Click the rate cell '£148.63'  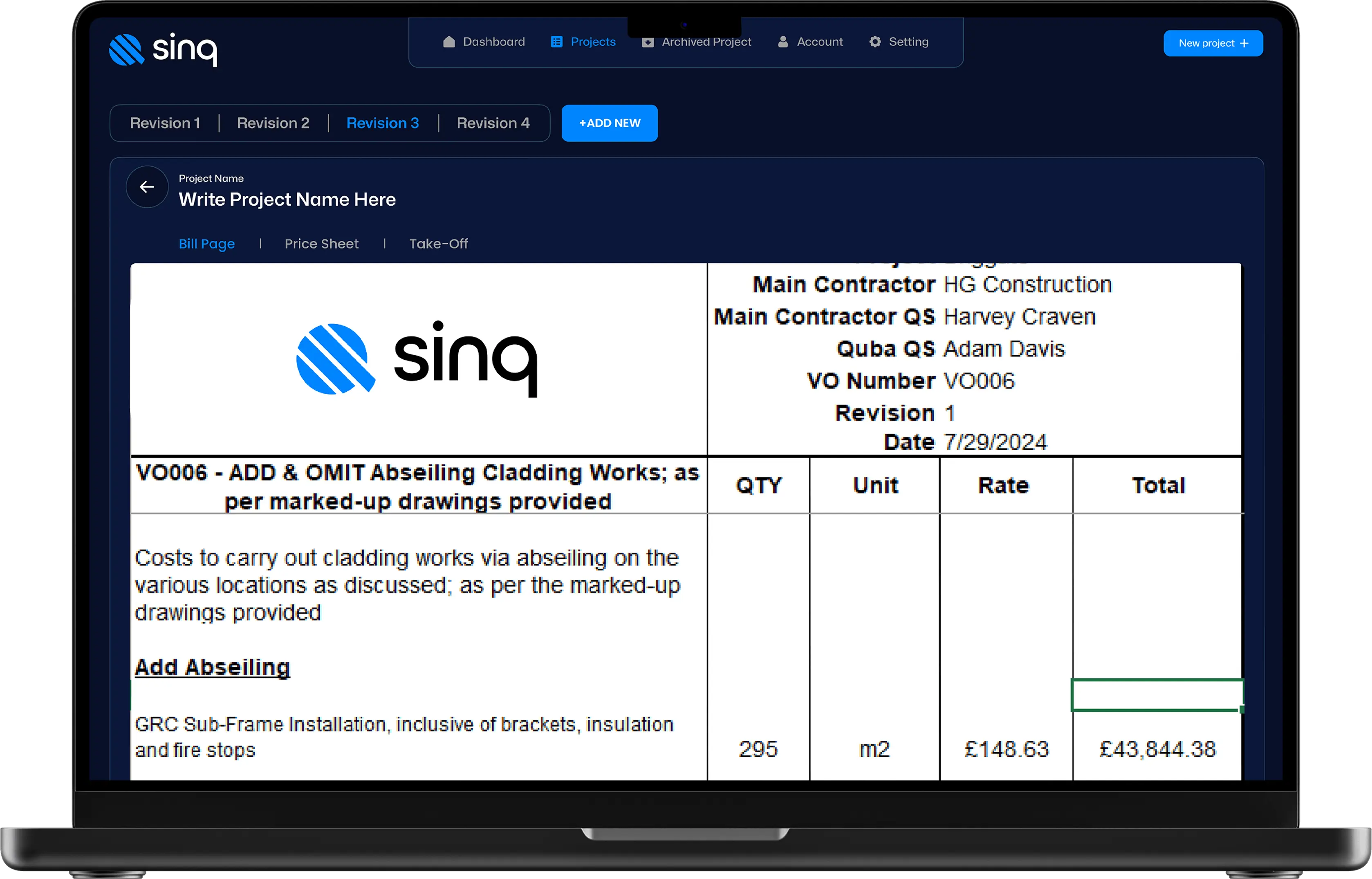click(x=1007, y=749)
